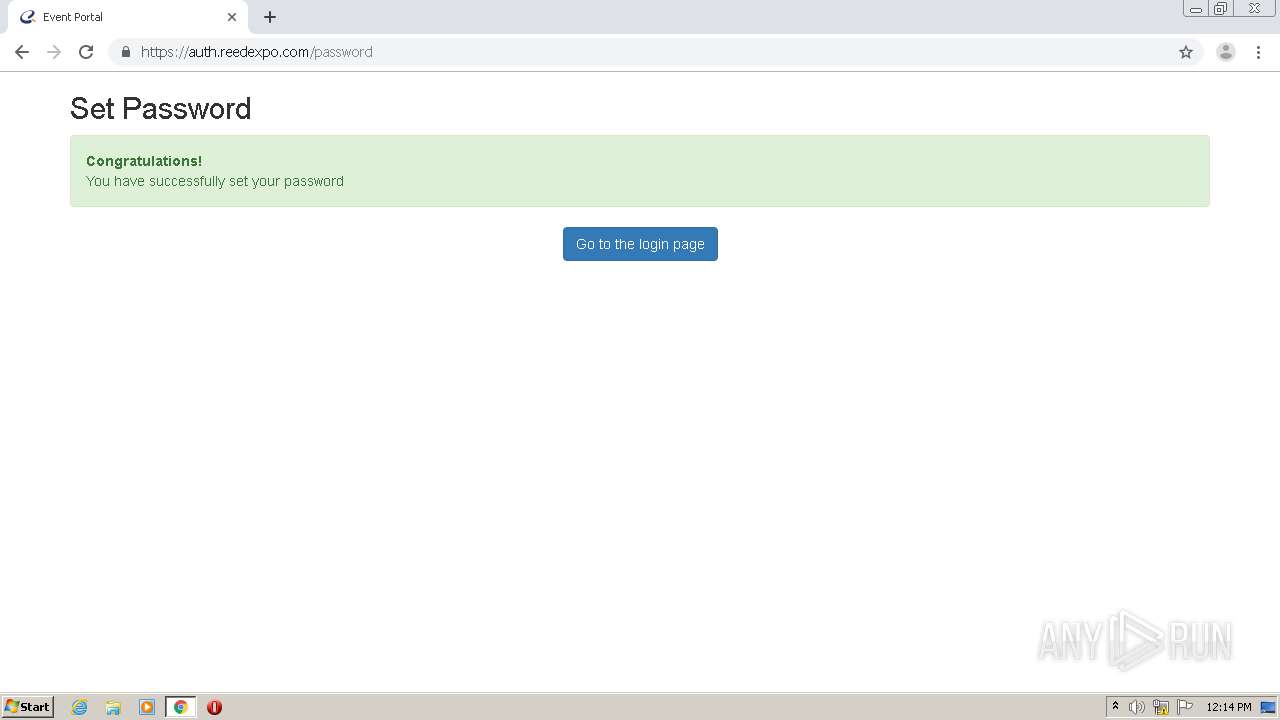Close the Event Portal tab

coord(232,17)
